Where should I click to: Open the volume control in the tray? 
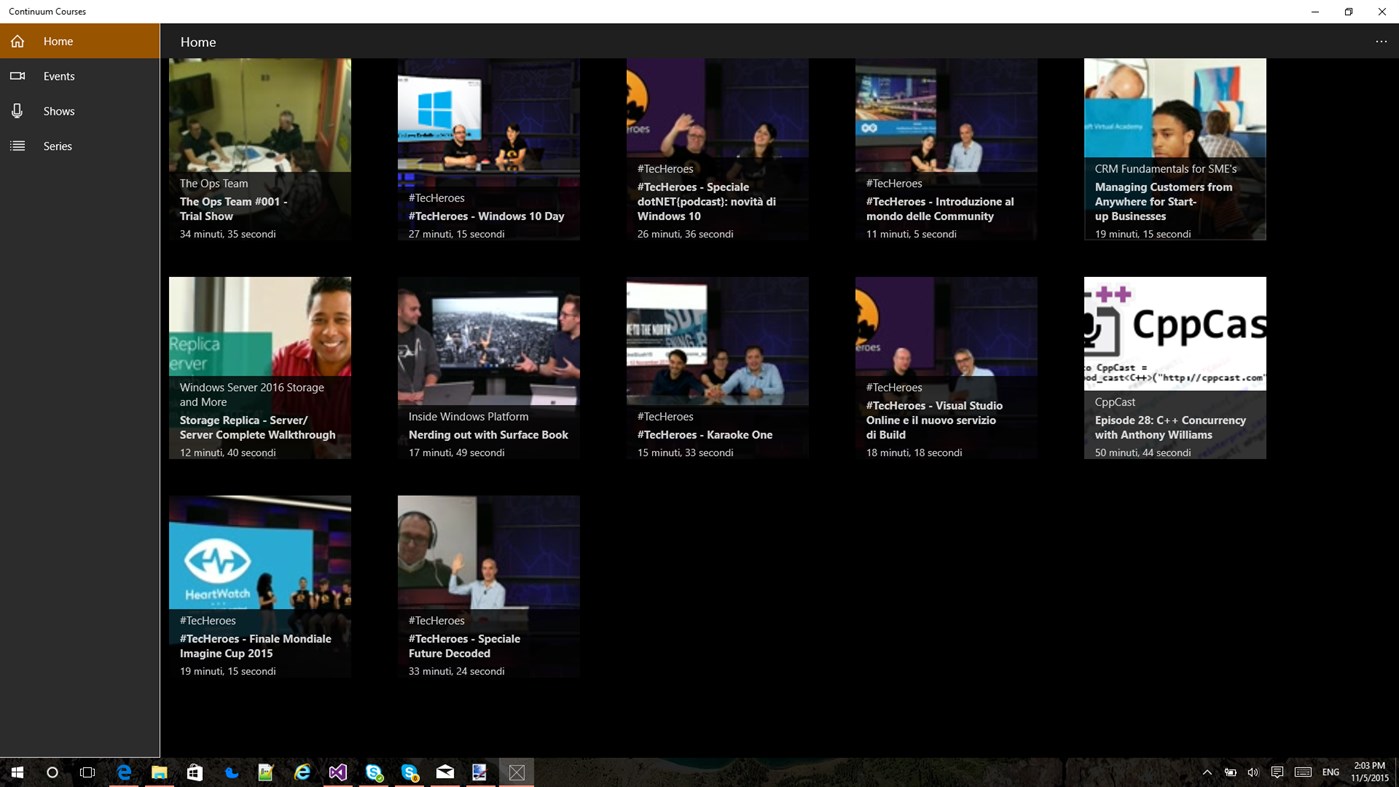tap(1253, 772)
